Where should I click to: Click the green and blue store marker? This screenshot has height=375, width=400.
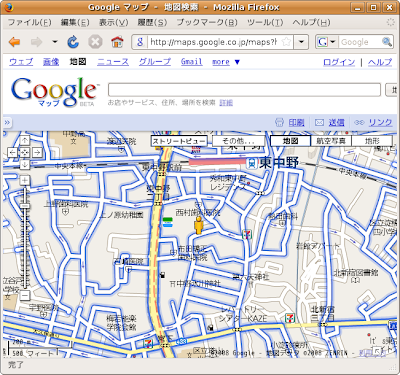tap(167, 222)
